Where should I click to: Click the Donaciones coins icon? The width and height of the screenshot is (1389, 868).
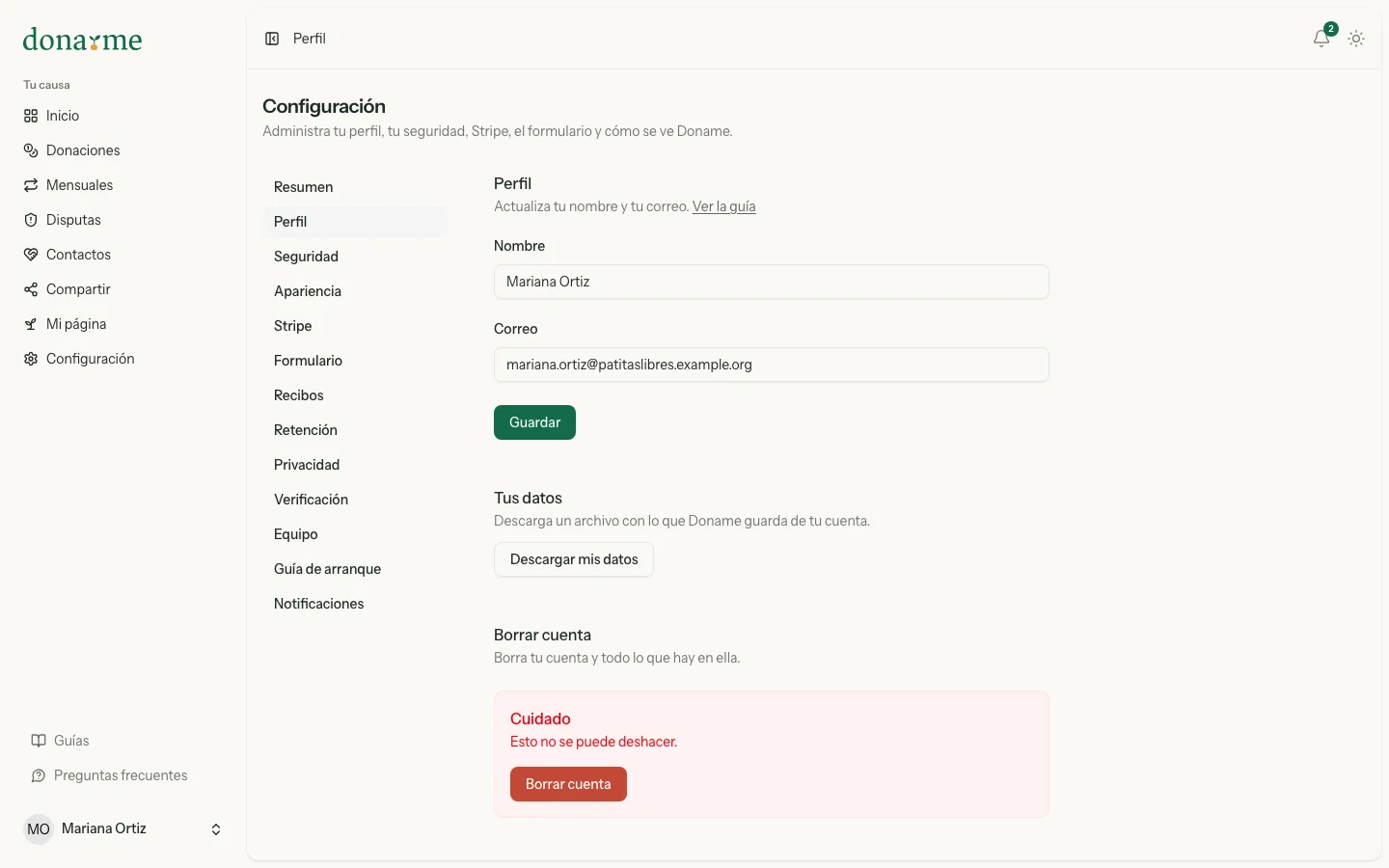tap(31, 150)
